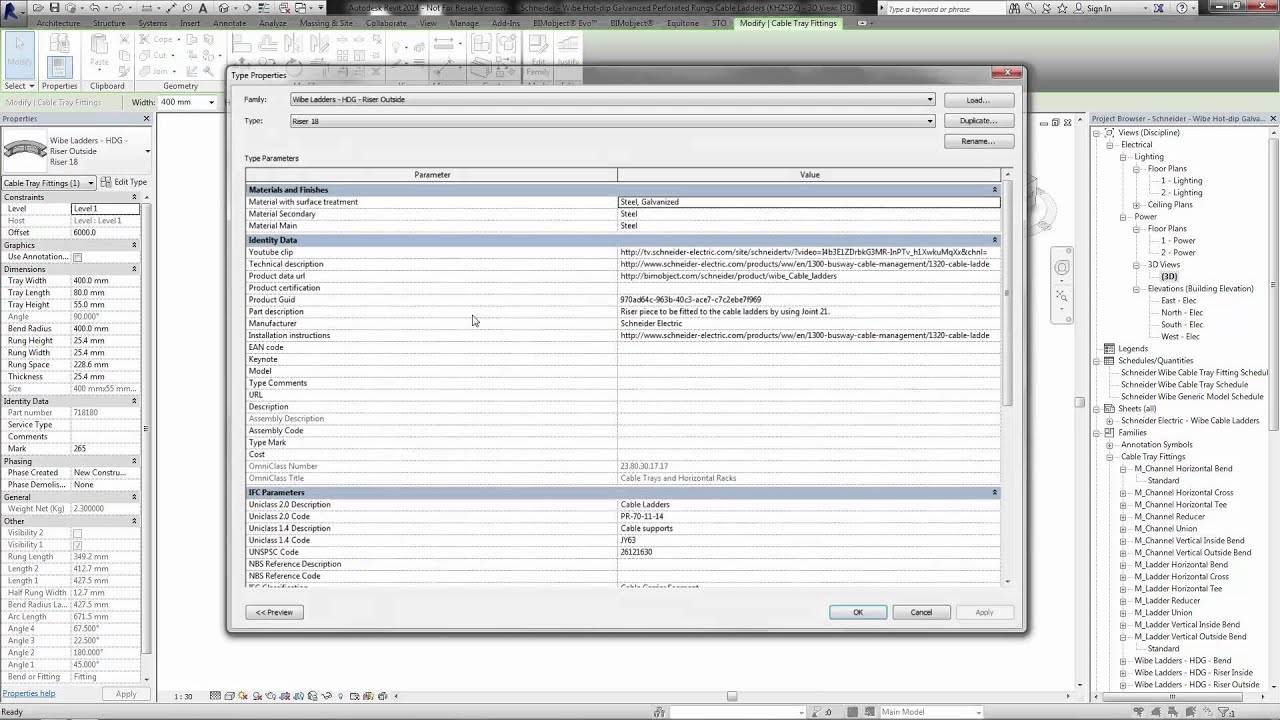Screen dimensions: 1280x720
Task: Open the Type dropdown showing Riser 18
Action: (930, 121)
